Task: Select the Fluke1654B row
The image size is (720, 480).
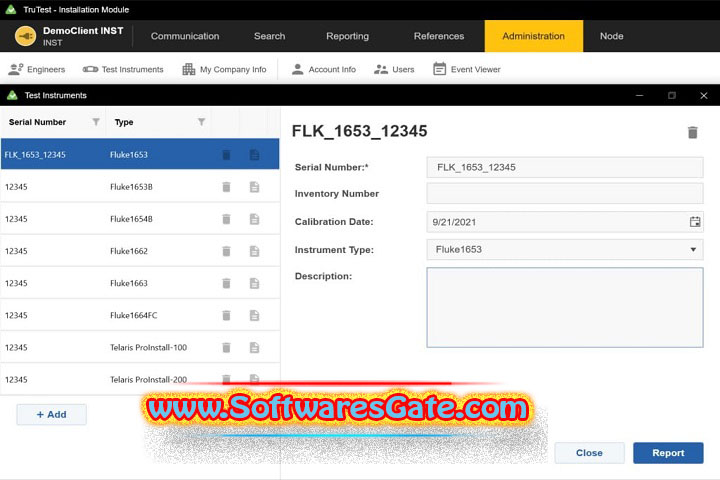Action: tap(140, 219)
